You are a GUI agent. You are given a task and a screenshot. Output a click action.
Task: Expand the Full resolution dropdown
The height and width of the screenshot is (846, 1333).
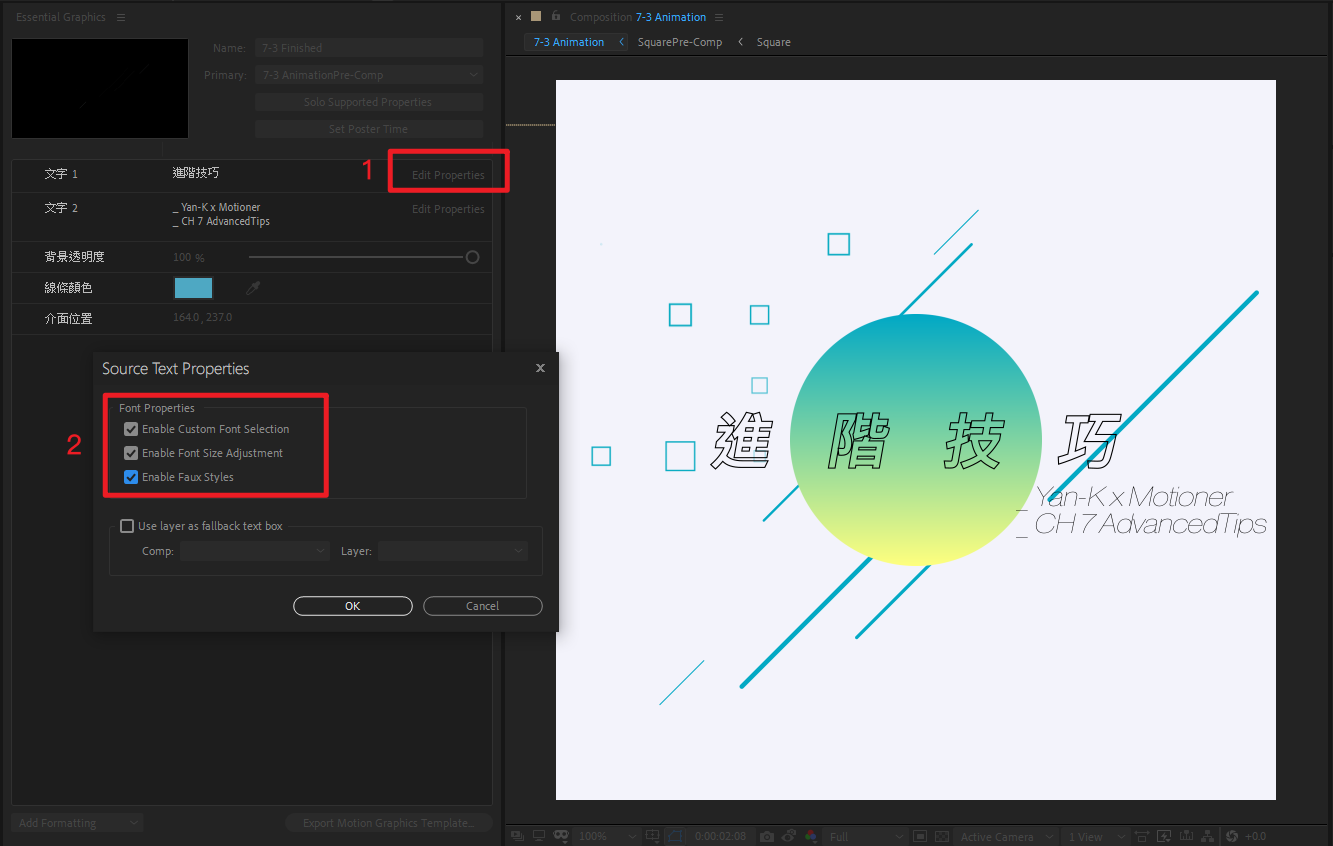click(x=866, y=836)
